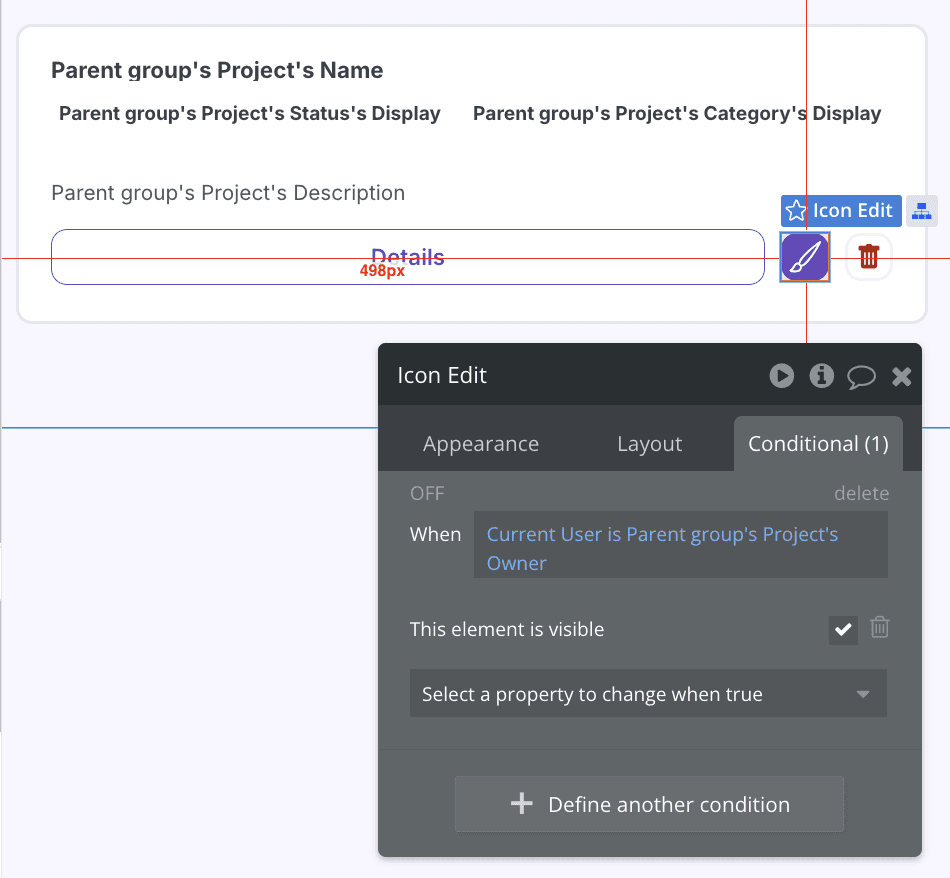Image resolution: width=950 pixels, height=878 pixels.
Task: Click delete to remove the condition
Action: (x=862, y=493)
